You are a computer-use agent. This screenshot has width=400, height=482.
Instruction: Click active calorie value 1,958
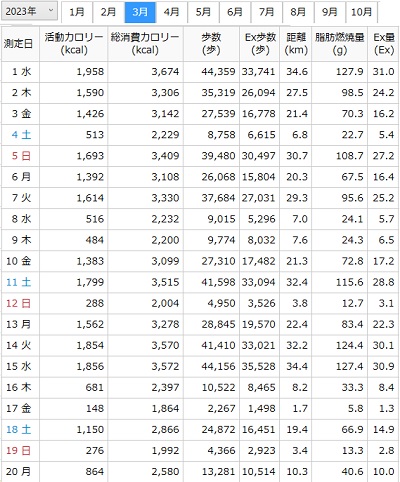point(90,72)
